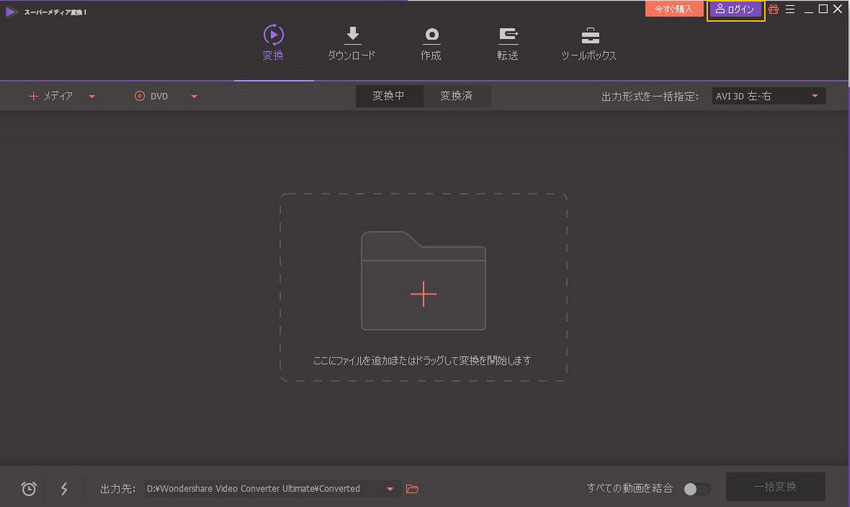Maximize the window
850x507 pixels.
coord(823,9)
